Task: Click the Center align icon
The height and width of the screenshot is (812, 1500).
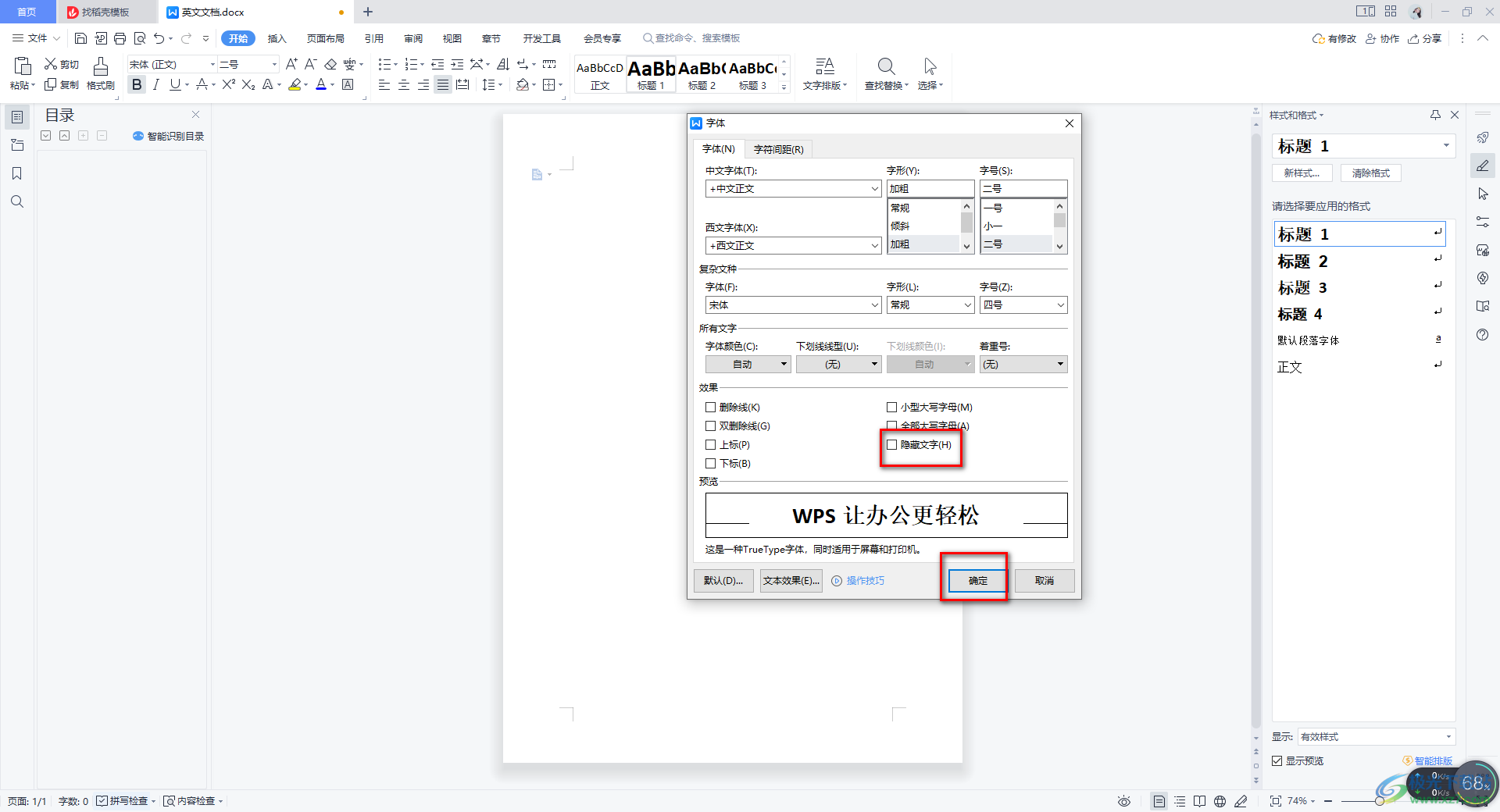Action: click(404, 84)
